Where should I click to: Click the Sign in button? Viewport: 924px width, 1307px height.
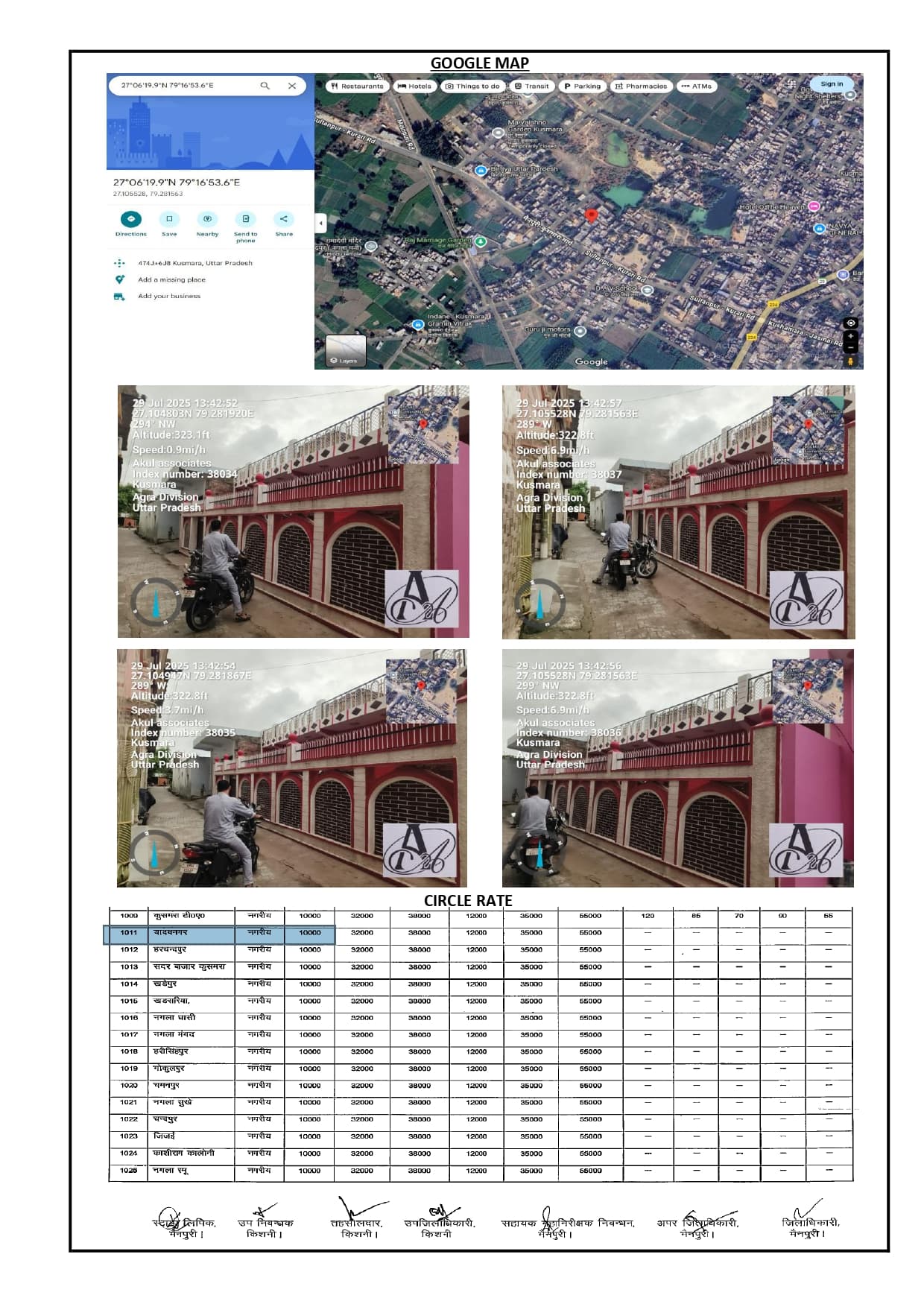coord(832,84)
